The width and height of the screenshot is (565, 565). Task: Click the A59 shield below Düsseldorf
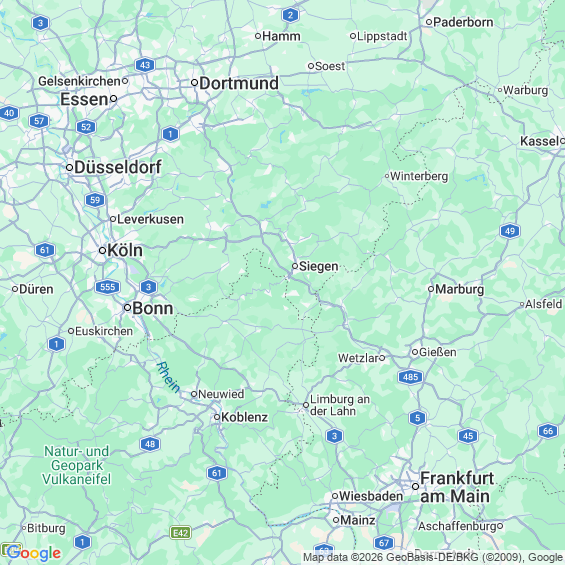point(95,200)
